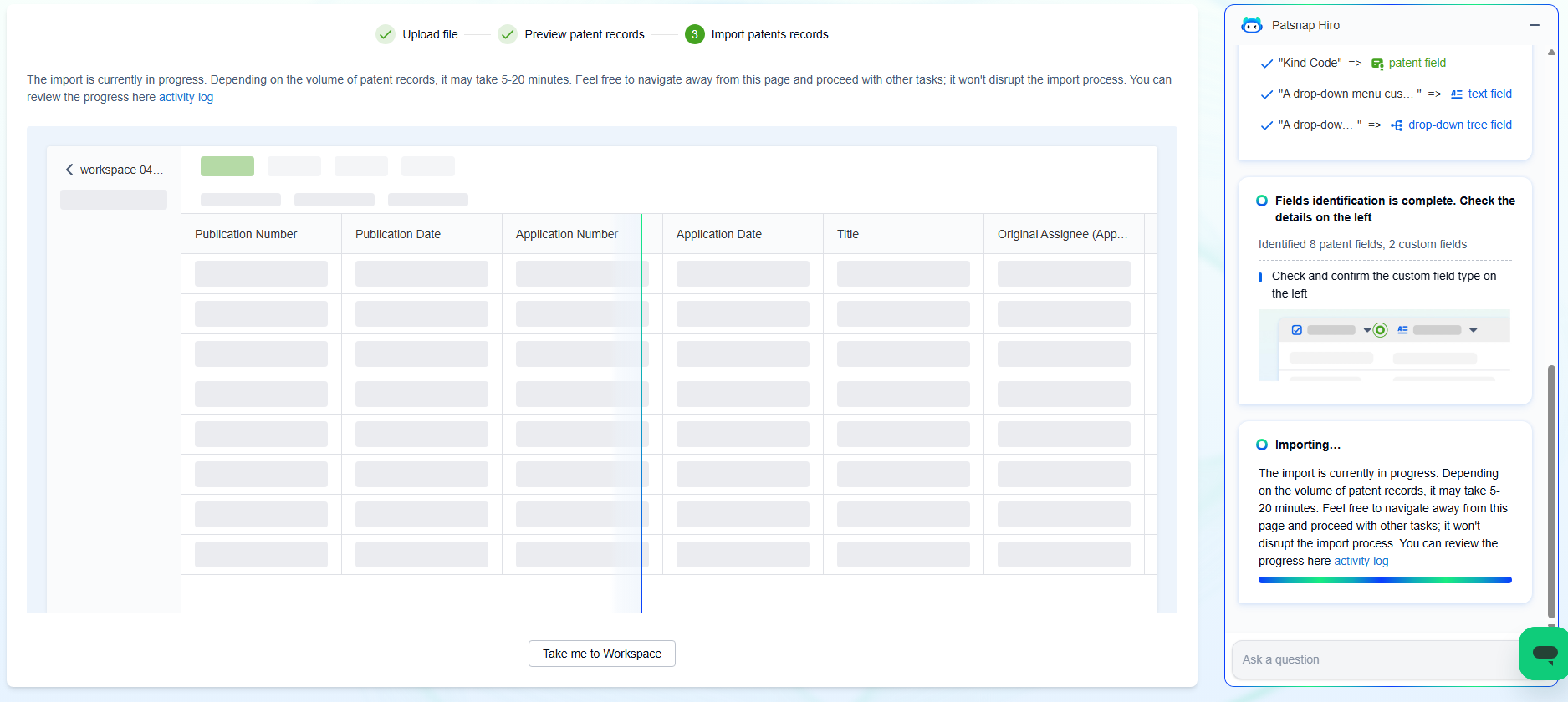Screen dimensions: 1568x702
Task: Click the import progress bar in Hiro
Action: [1385, 580]
